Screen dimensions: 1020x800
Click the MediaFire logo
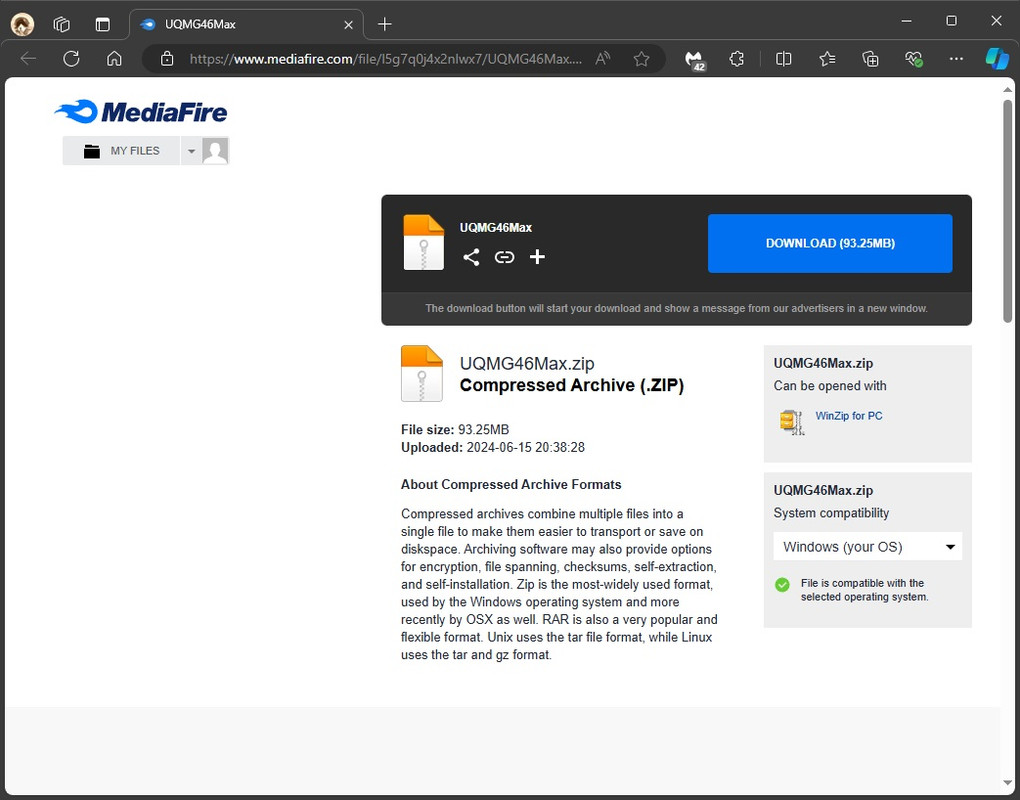(141, 112)
